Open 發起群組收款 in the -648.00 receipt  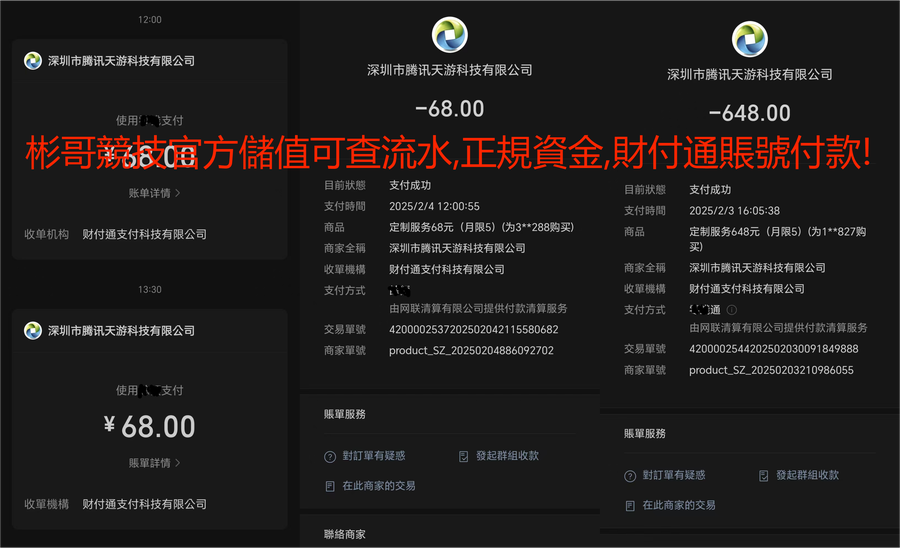[x=806, y=476]
